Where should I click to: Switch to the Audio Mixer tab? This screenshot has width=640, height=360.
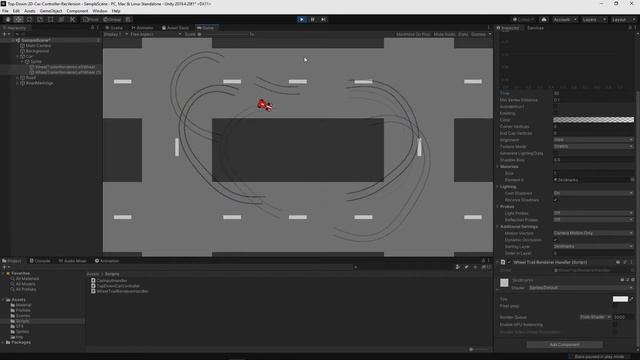tap(73, 261)
